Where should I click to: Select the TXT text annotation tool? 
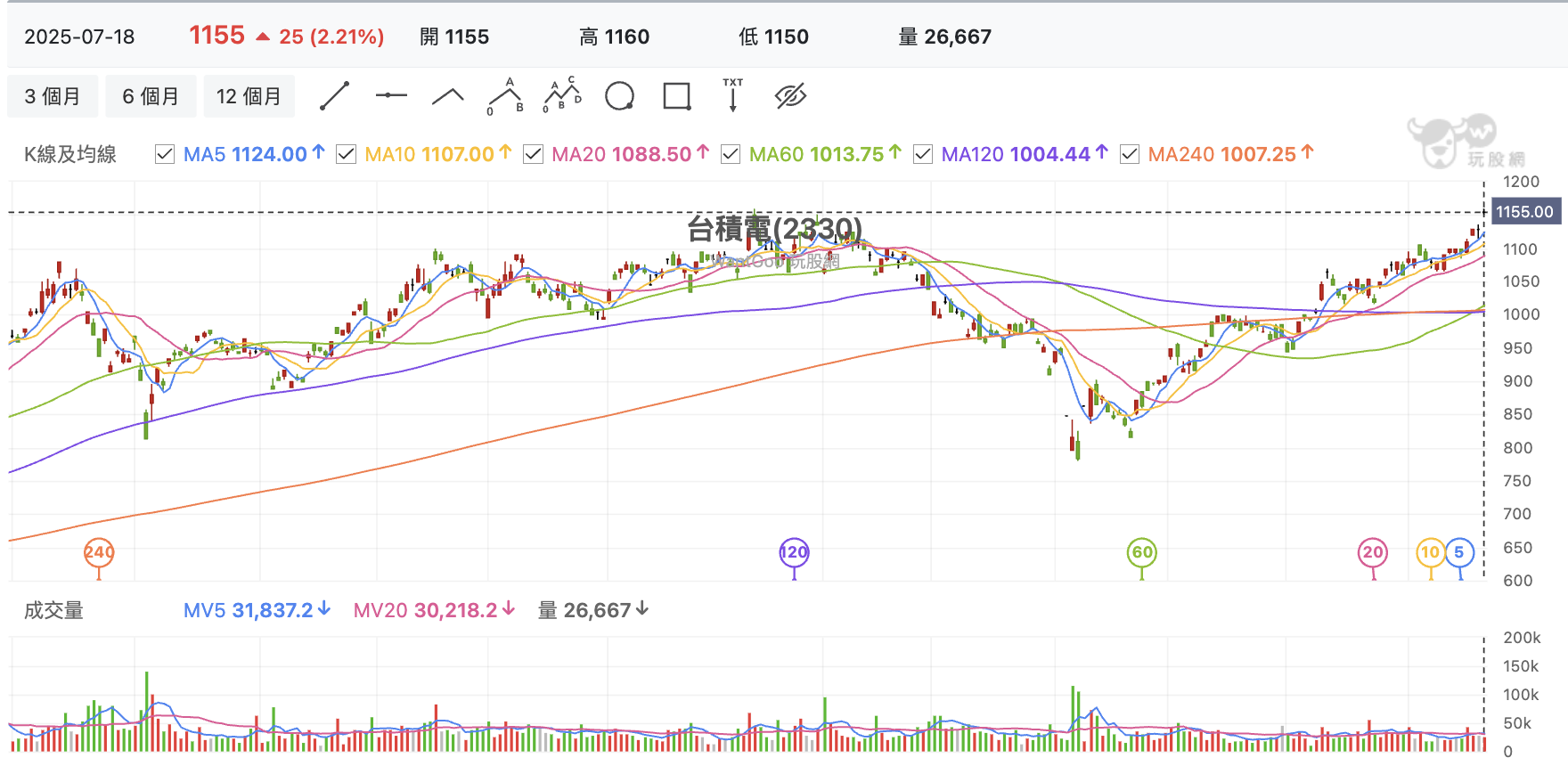point(733,94)
